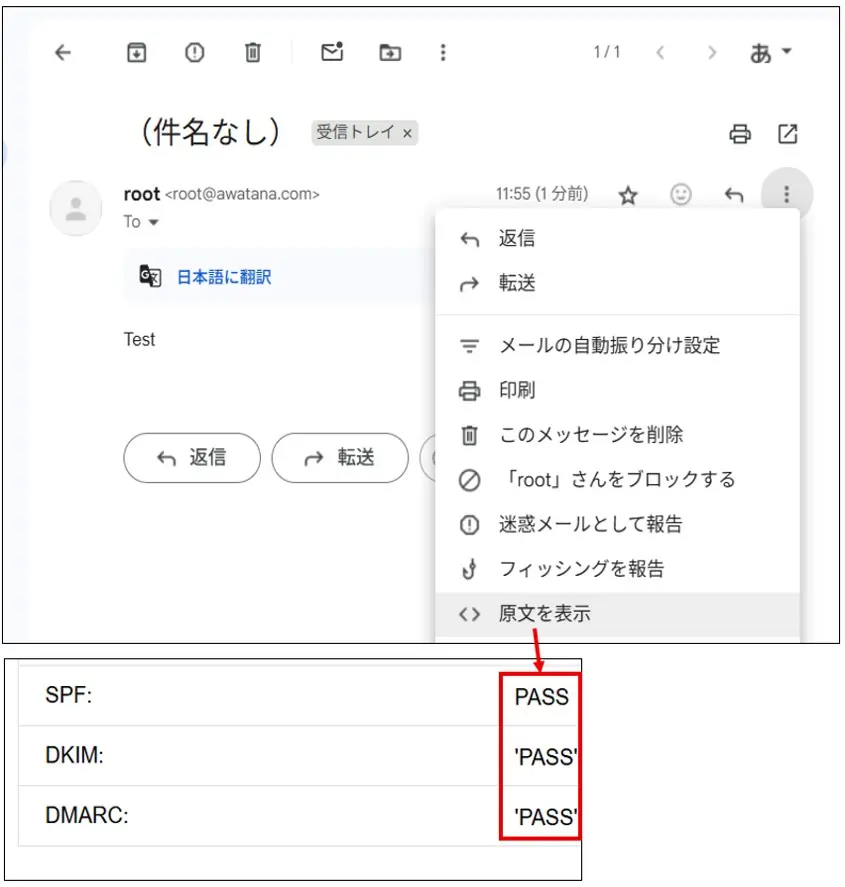845x887 pixels.
Task: Select 「root」さんをブロックする menu entry
Action: click(618, 480)
